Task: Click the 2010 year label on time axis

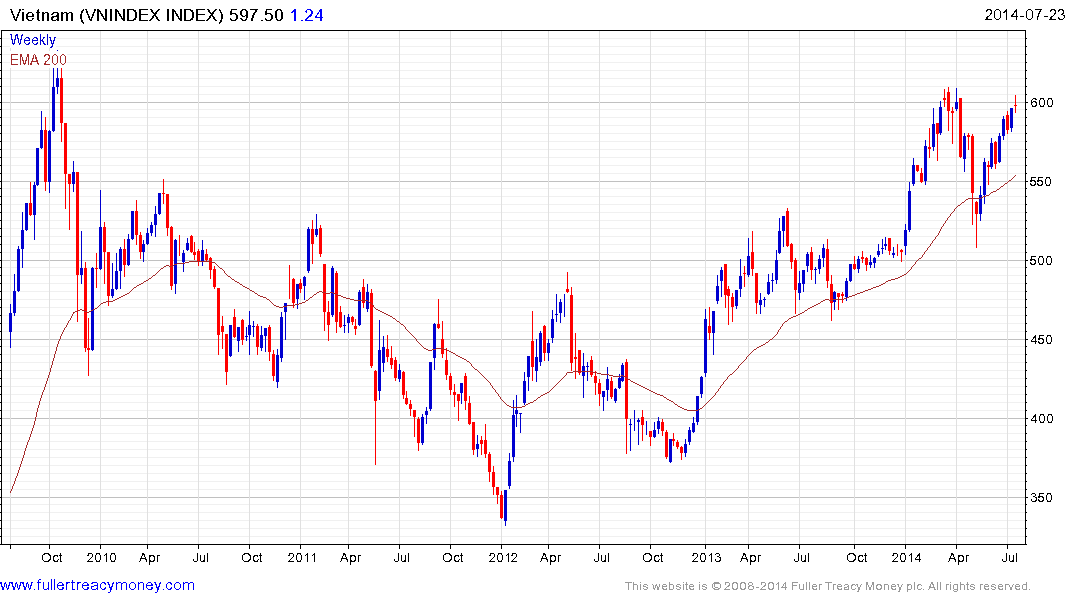Action: [x=101, y=557]
